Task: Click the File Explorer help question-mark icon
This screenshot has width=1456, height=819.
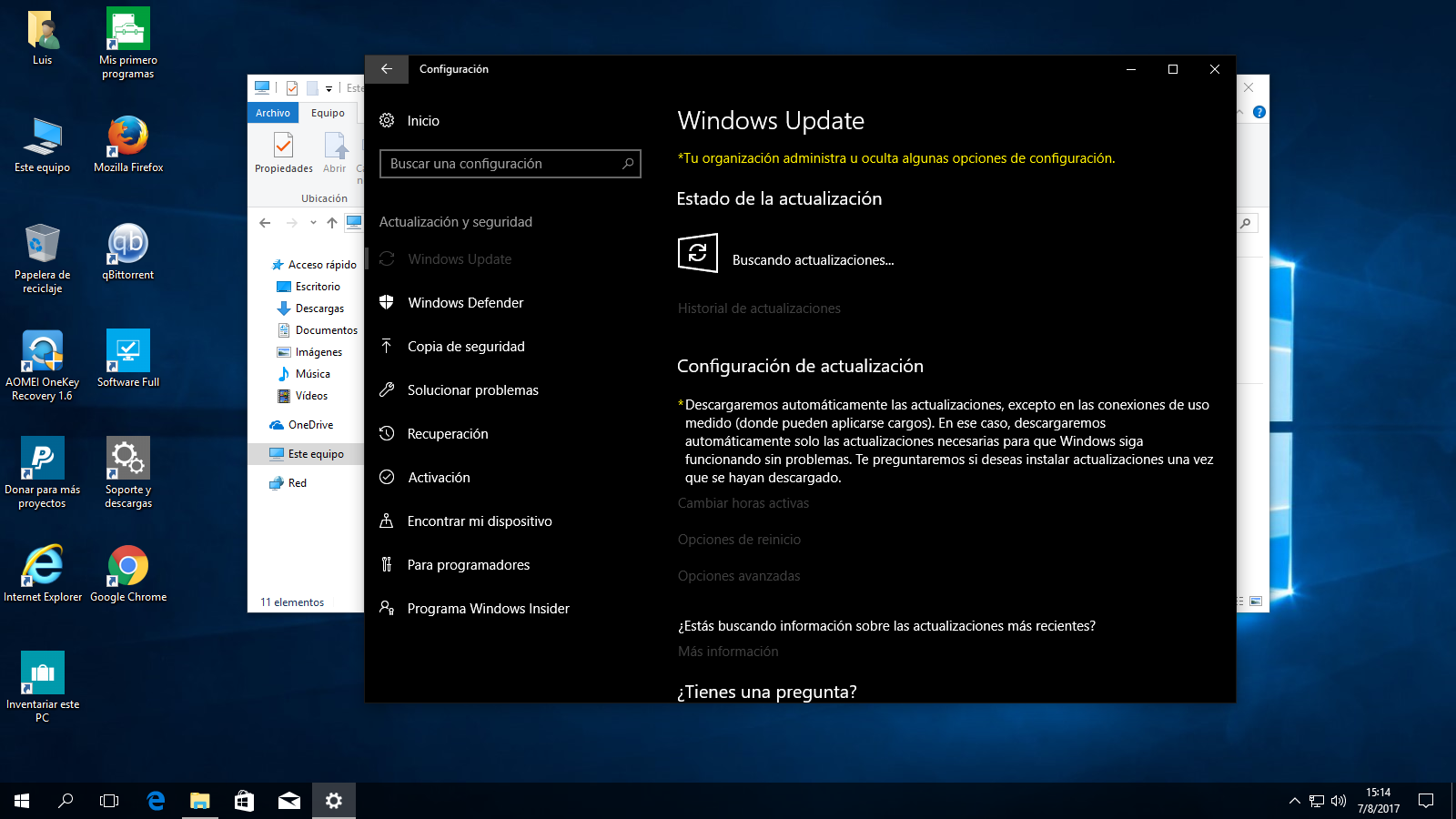Action: [x=1259, y=112]
